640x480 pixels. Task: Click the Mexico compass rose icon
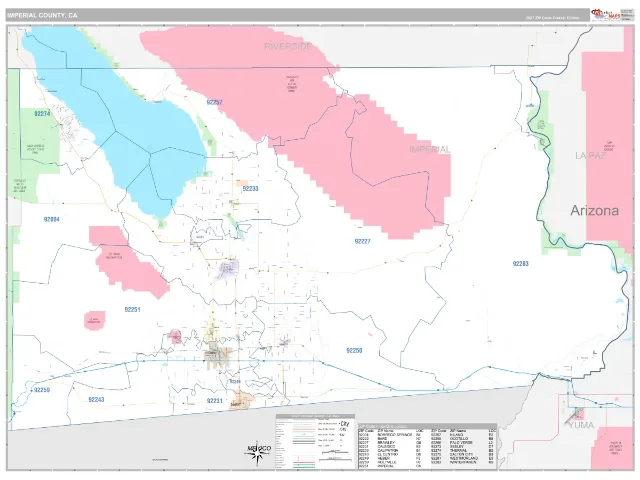click(258, 452)
